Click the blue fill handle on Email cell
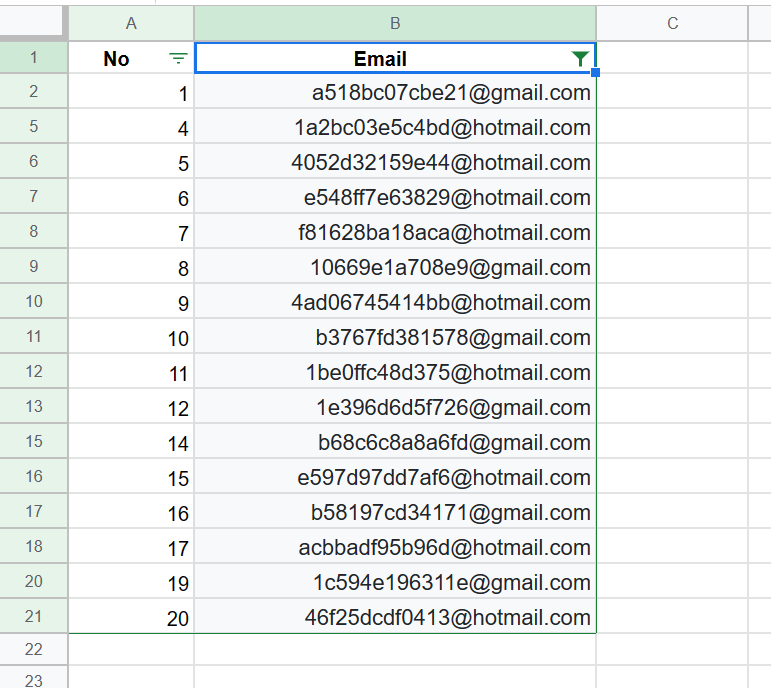 point(595,73)
